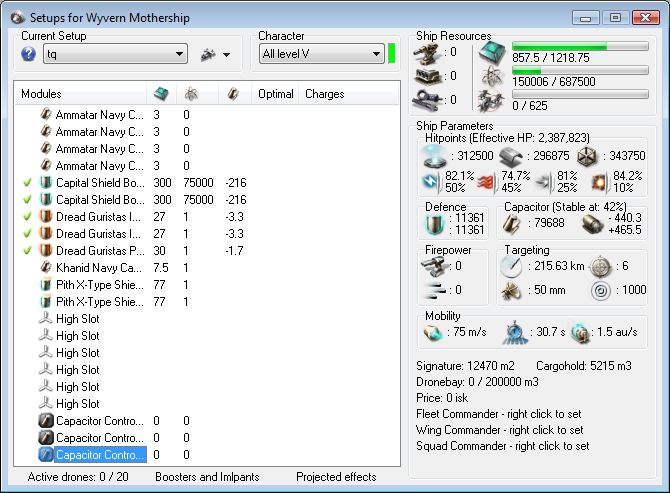Click the green skill status indicator

(x=391, y=54)
